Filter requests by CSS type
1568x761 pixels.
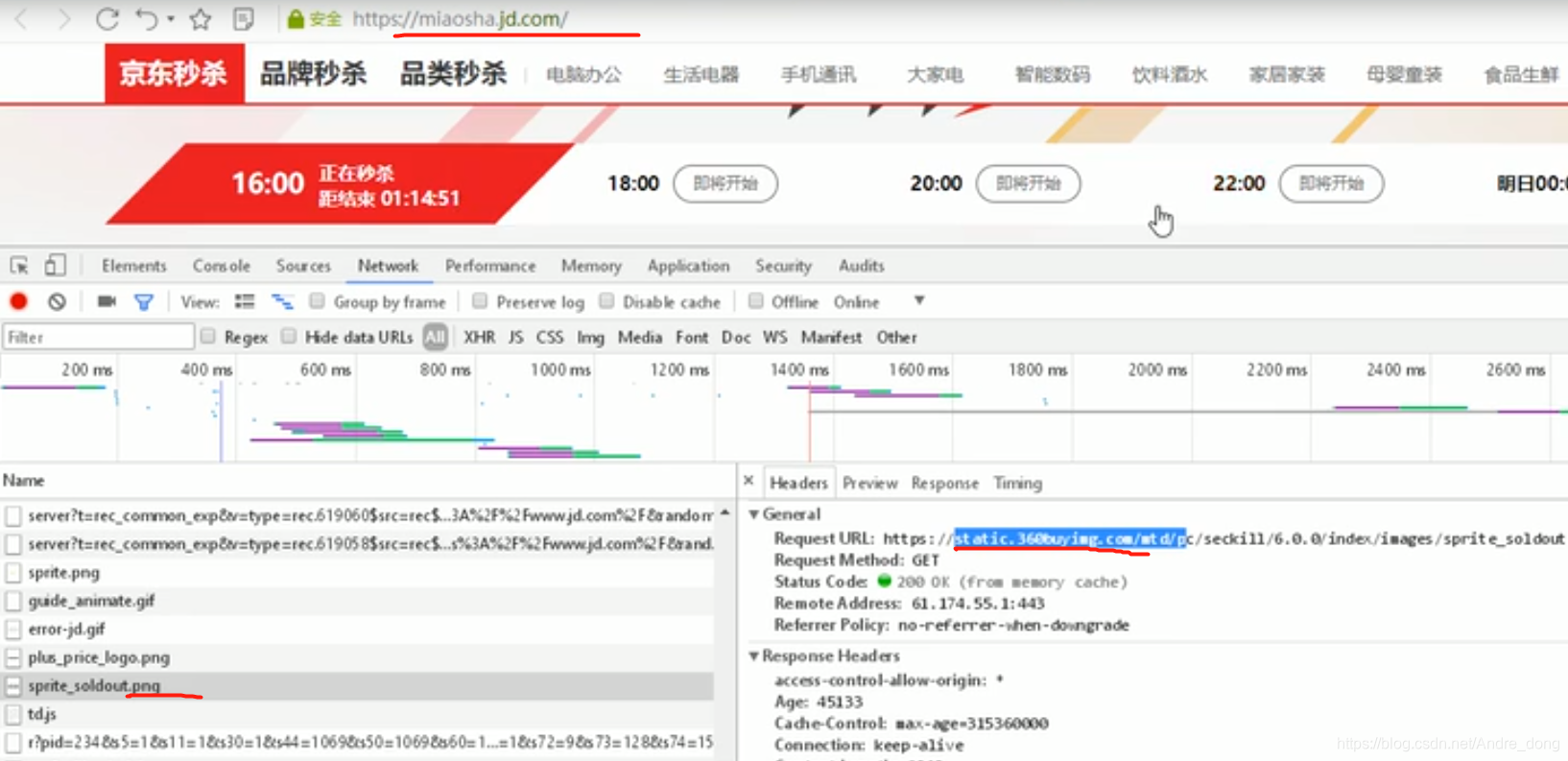point(549,337)
